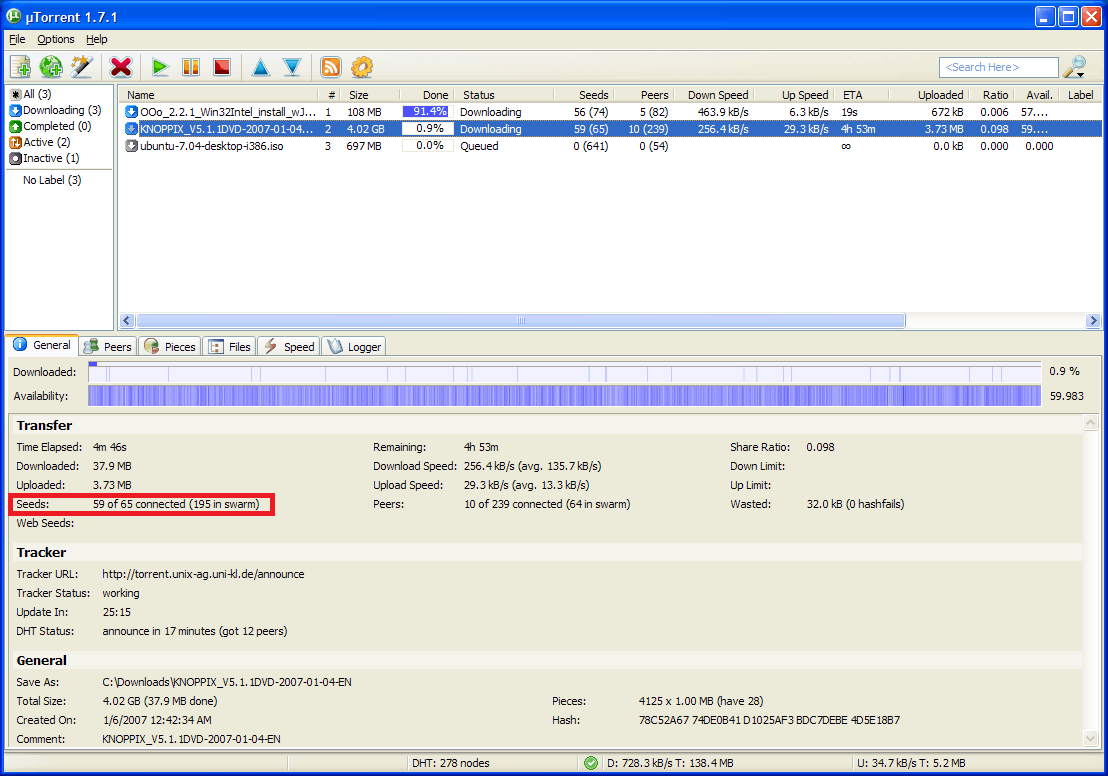1108x776 pixels.
Task: Click Add Torrent from URL icon
Action: (x=51, y=67)
